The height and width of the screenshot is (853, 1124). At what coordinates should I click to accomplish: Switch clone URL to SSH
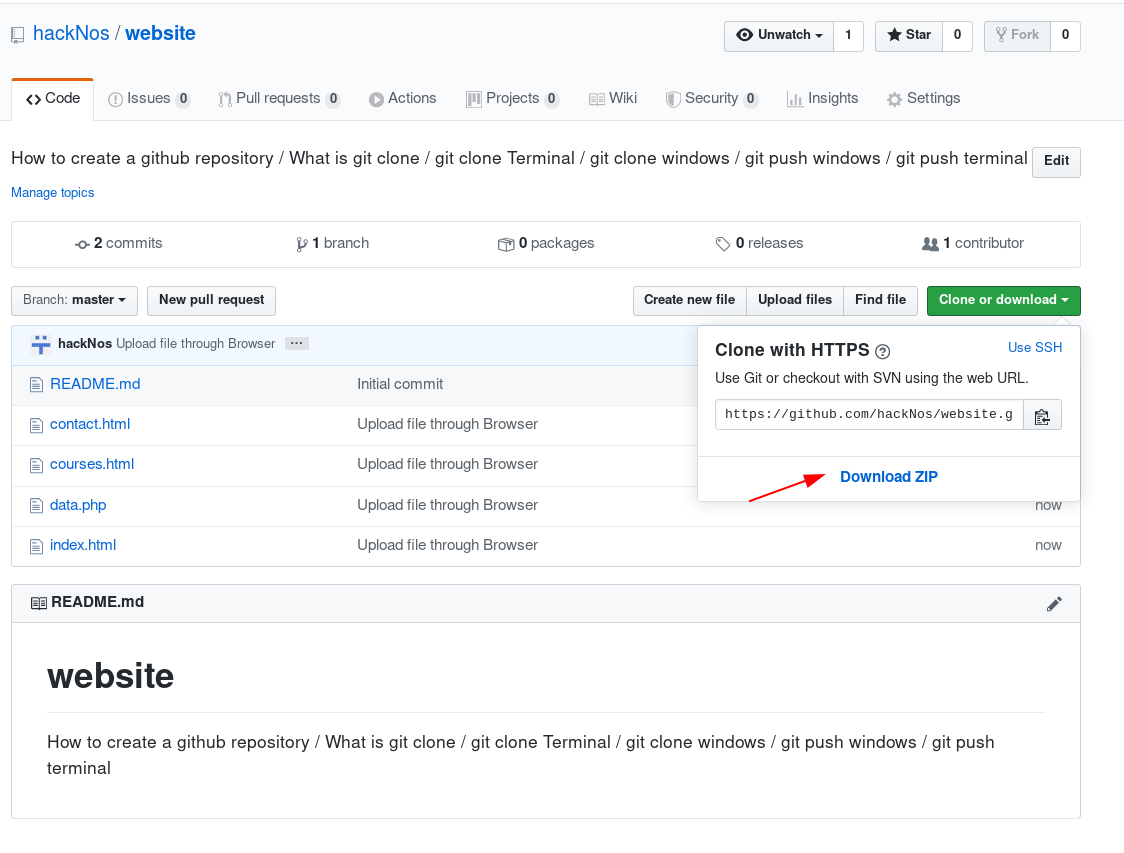coord(1035,347)
